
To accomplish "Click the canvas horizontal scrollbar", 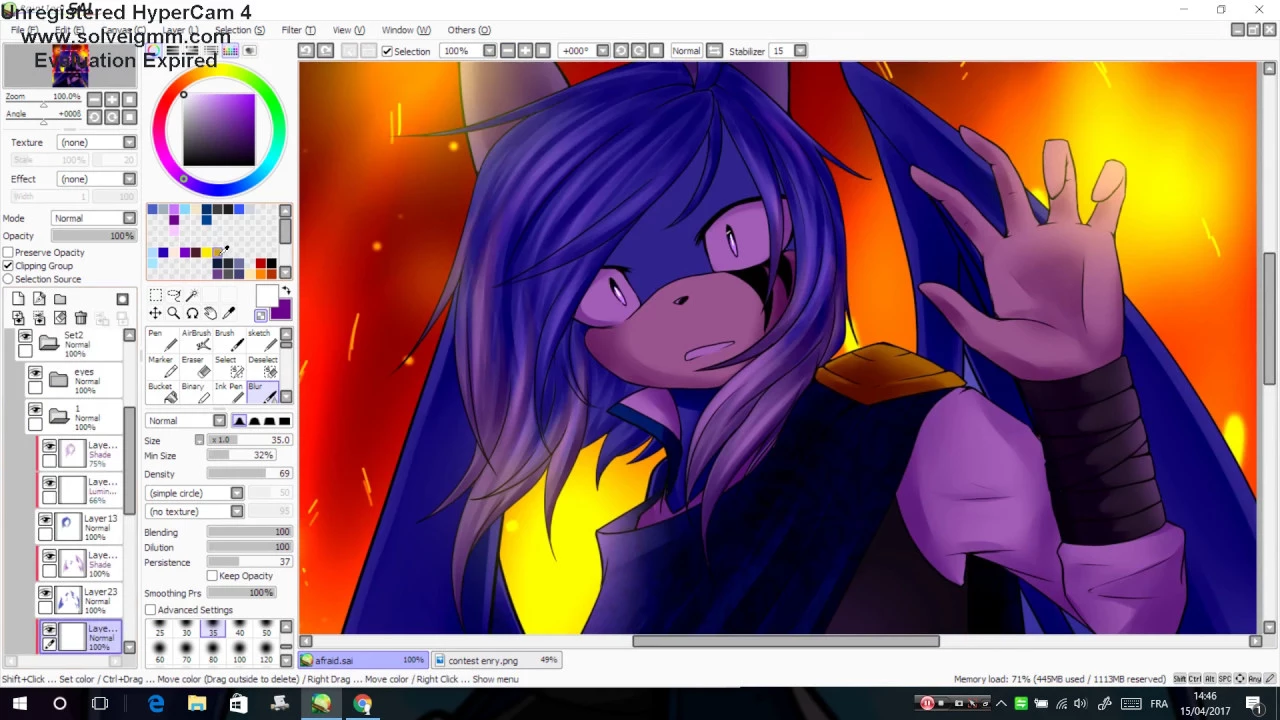I will point(785,641).
